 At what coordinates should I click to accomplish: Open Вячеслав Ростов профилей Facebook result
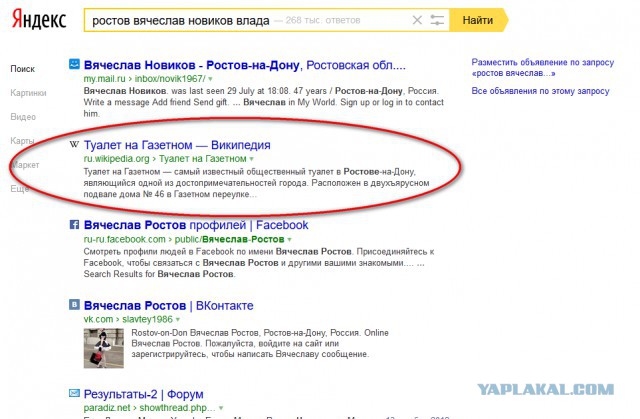(x=196, y=225)
